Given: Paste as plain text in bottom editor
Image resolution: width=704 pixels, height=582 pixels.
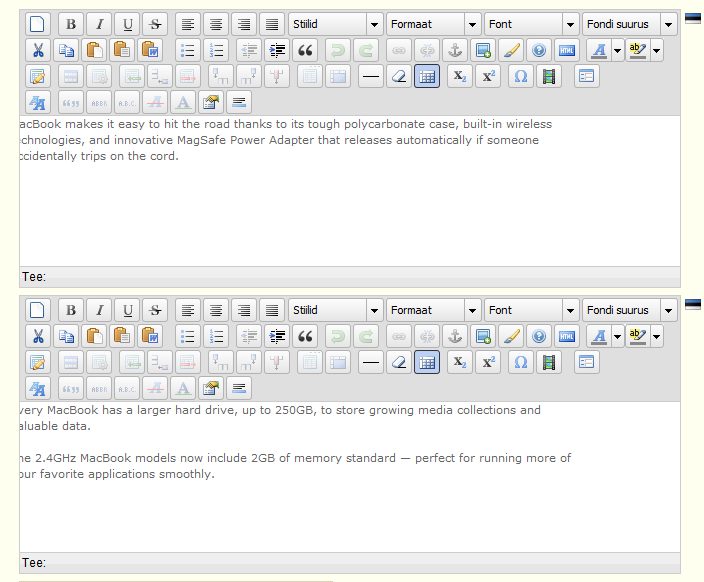Looking at the screenshot, I should point(122,336).
